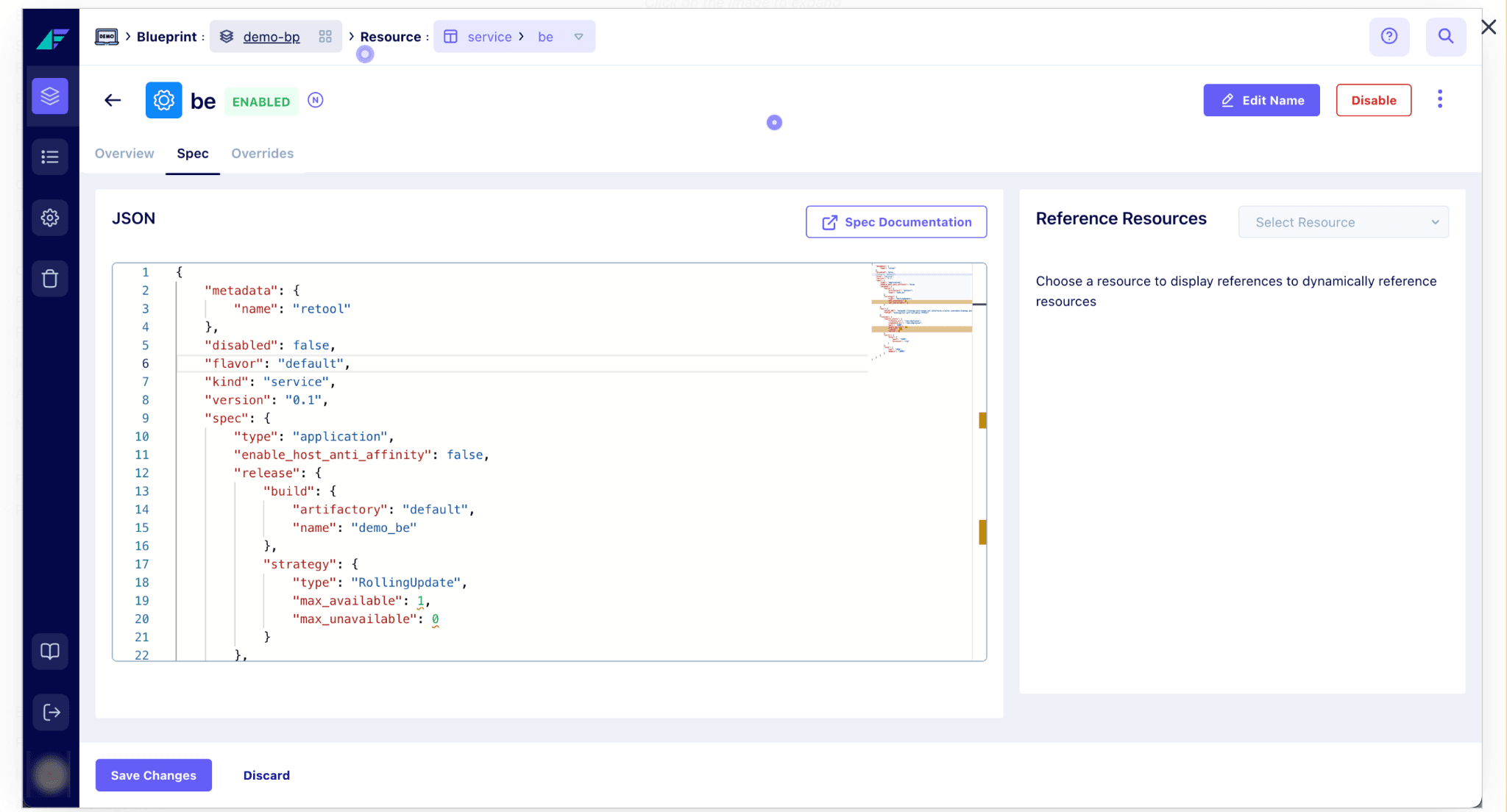
Task: Click the Save Changes button
Action: coord(153,774)
